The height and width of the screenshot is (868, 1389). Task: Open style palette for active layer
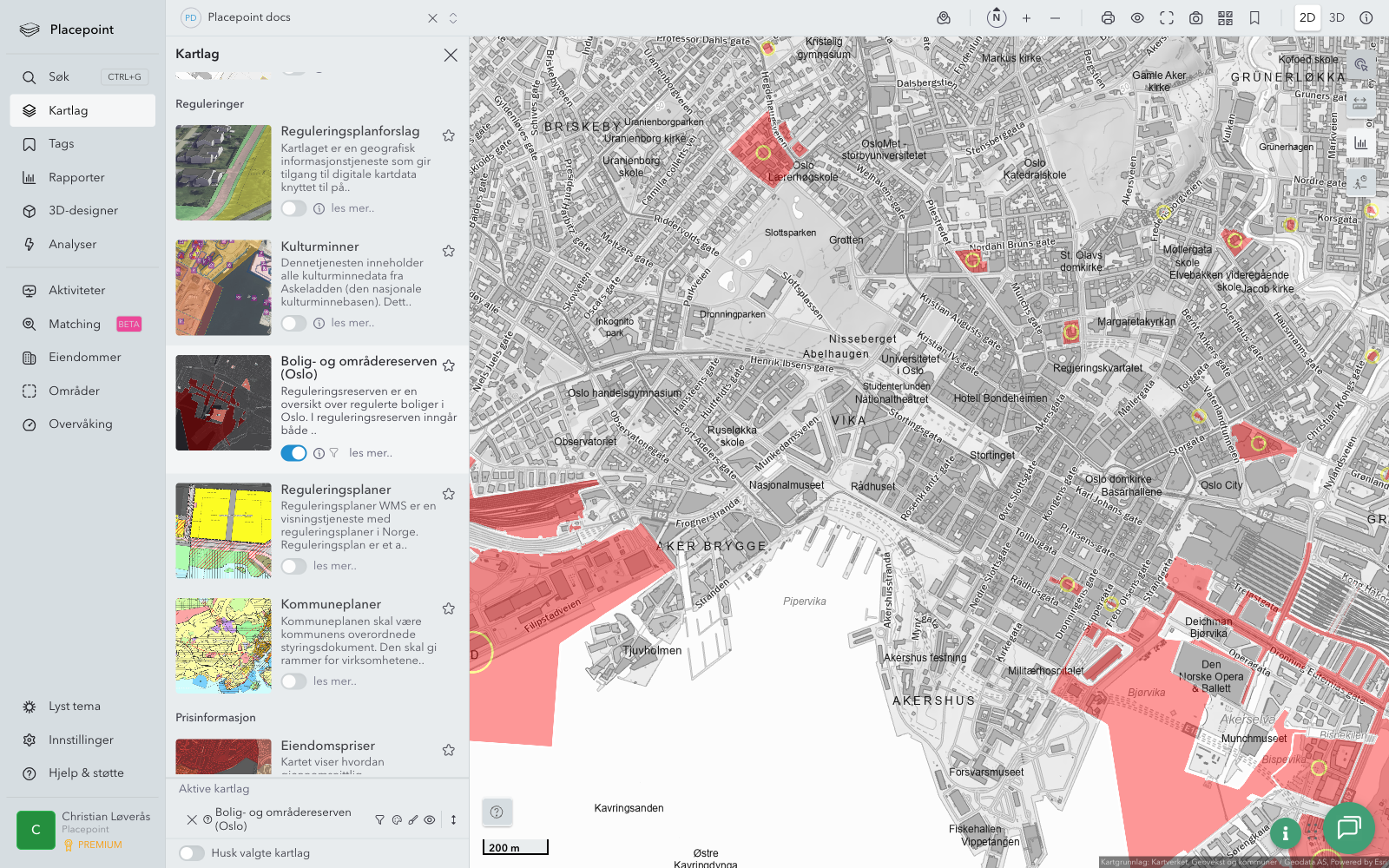[397, 819]
